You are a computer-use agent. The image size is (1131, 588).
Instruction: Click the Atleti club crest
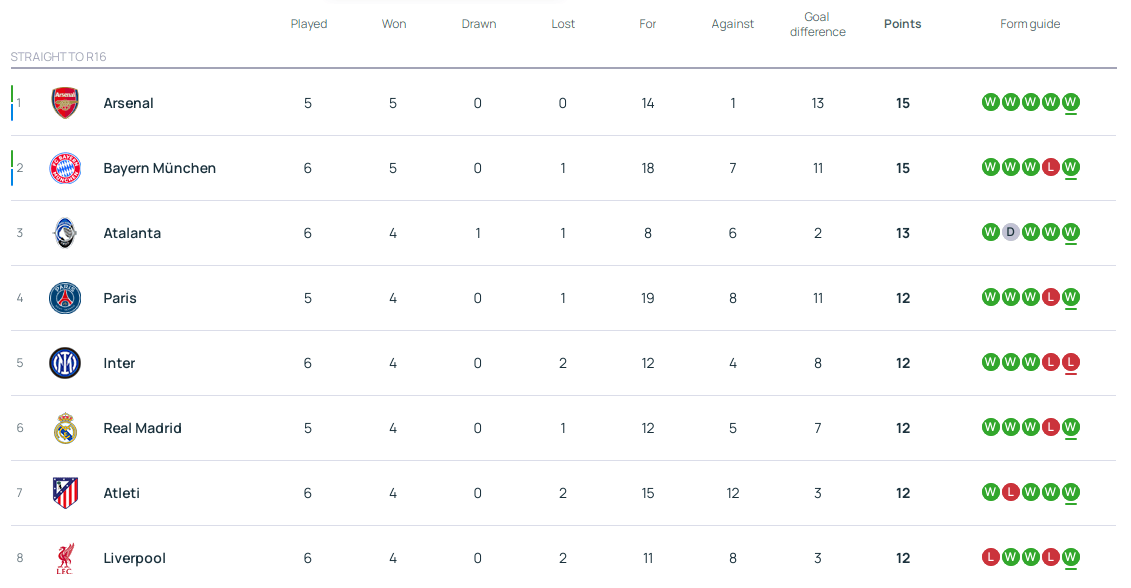coord(65,493)
